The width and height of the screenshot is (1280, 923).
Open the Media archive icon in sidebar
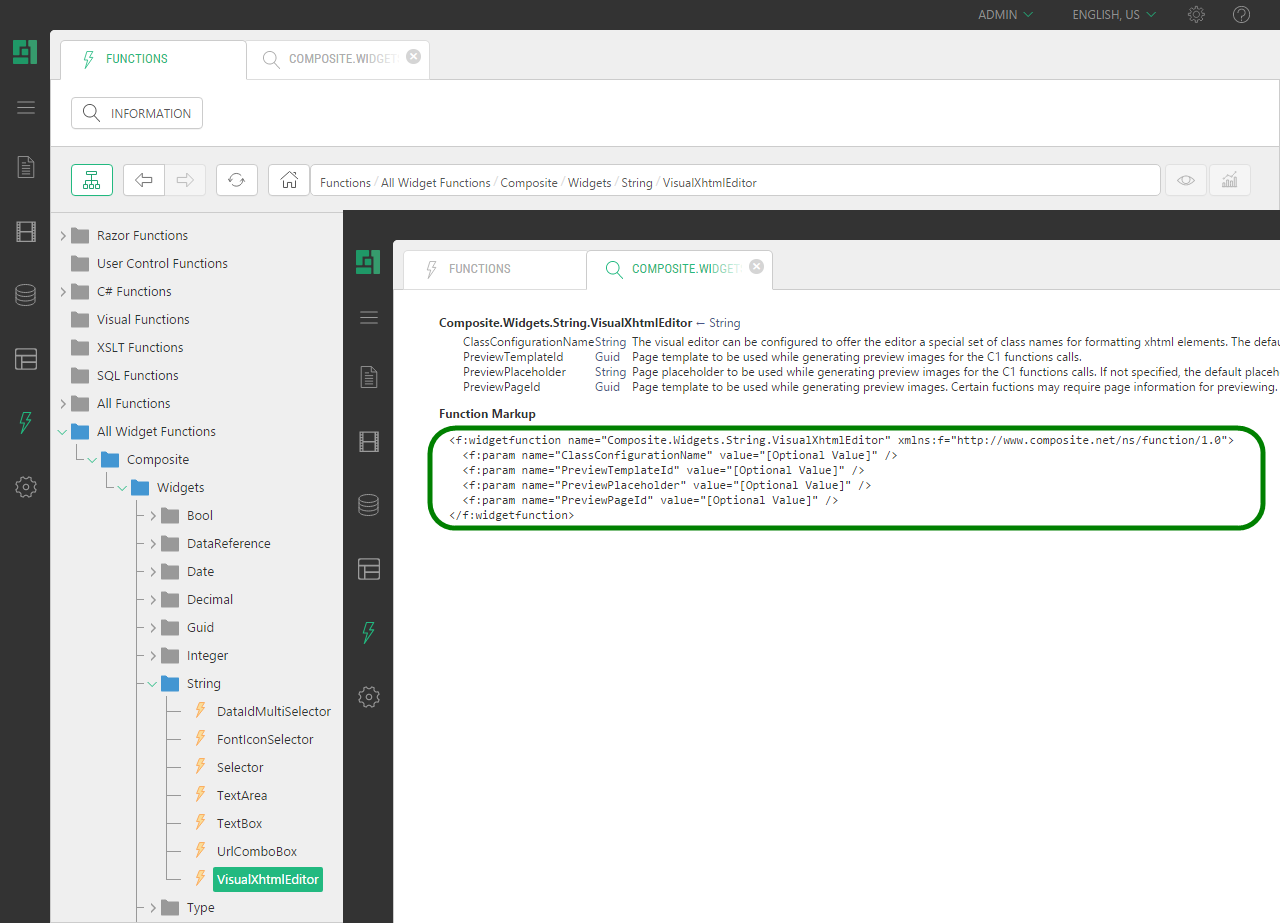26,231
